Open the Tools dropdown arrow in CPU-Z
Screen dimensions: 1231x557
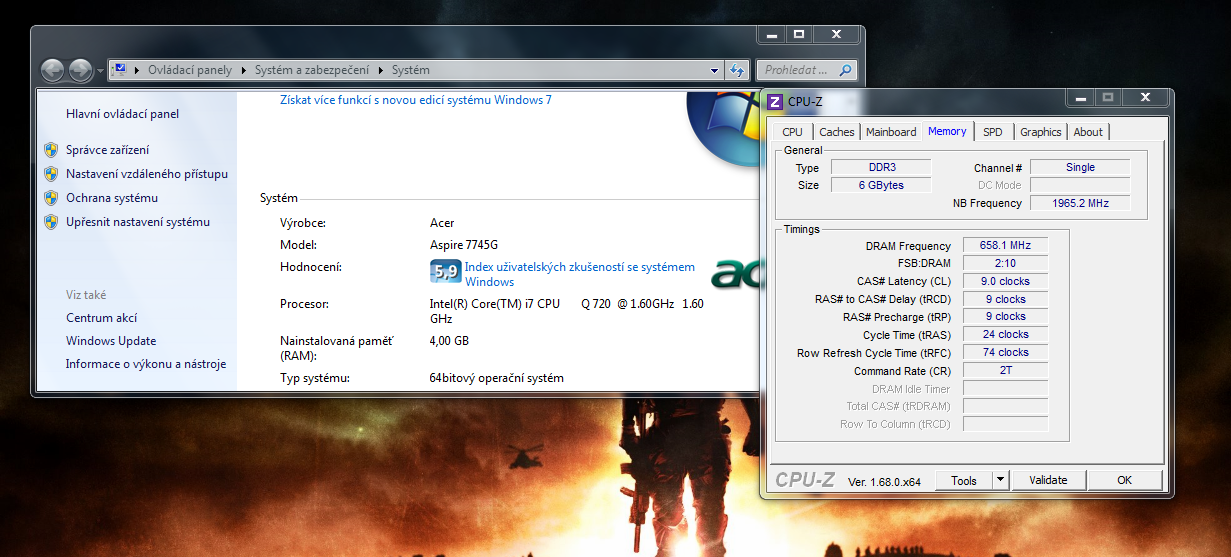[x=1001, y=480]
